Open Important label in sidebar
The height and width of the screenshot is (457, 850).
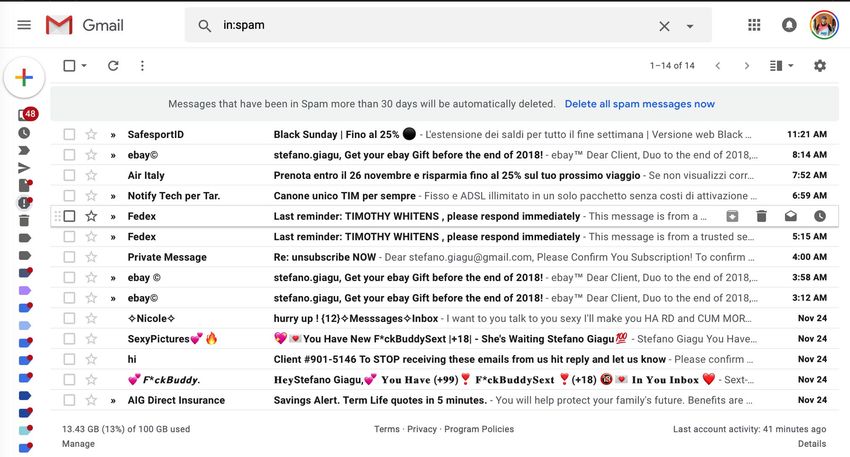pyautogui.click(x=24, y=150)
